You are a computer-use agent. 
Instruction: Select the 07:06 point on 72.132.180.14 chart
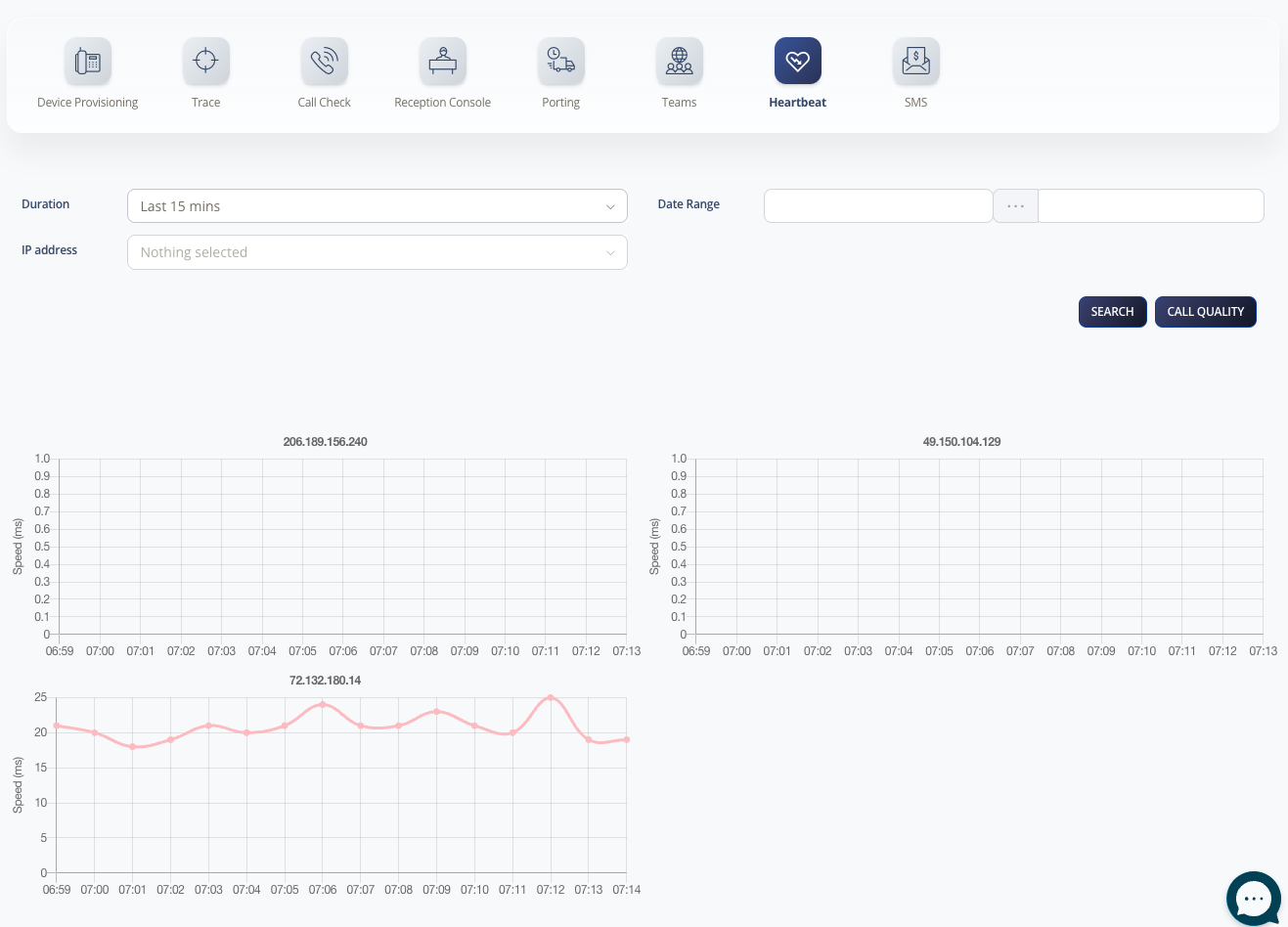tap(323, 704)
